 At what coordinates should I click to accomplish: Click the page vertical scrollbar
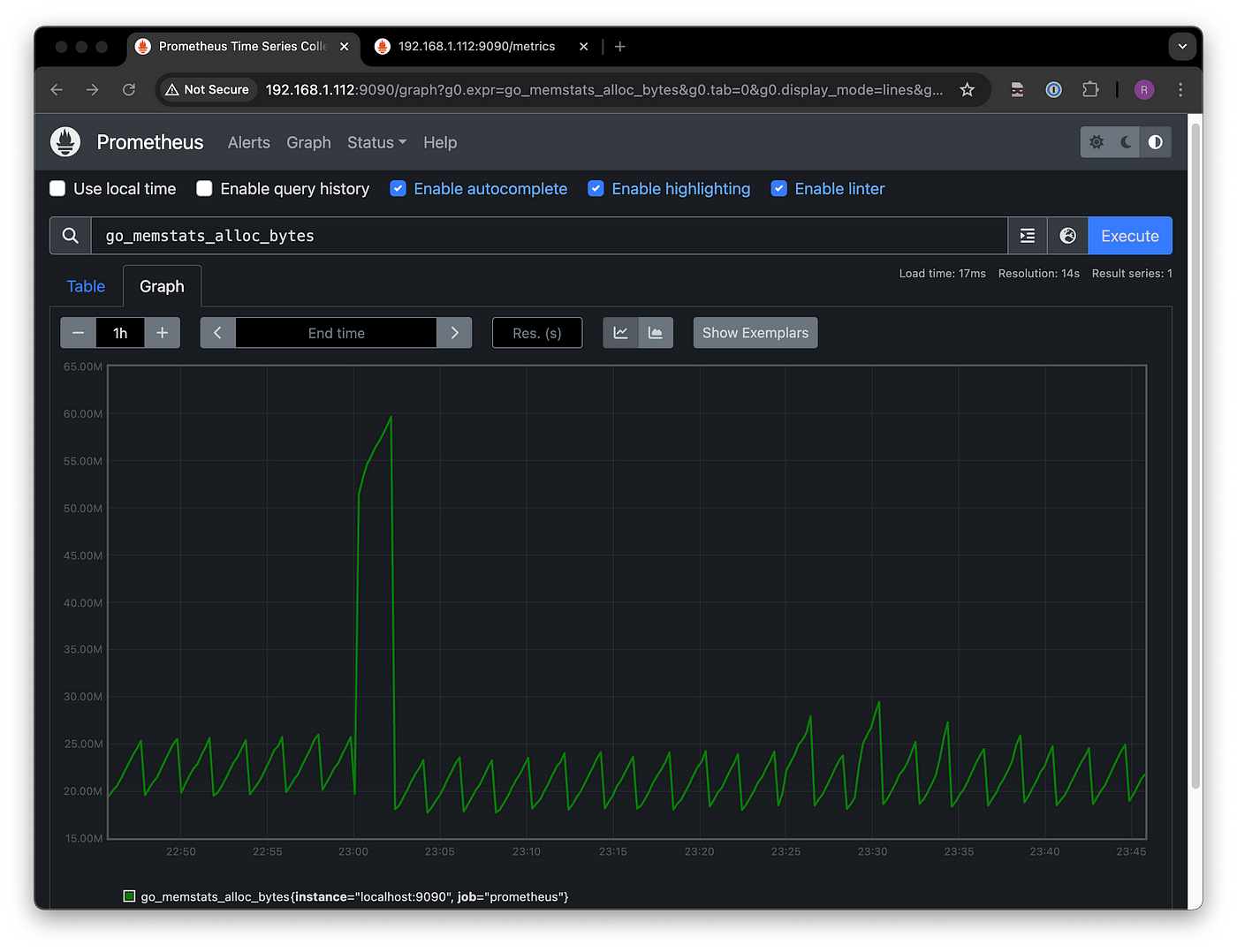(1195, 455)
